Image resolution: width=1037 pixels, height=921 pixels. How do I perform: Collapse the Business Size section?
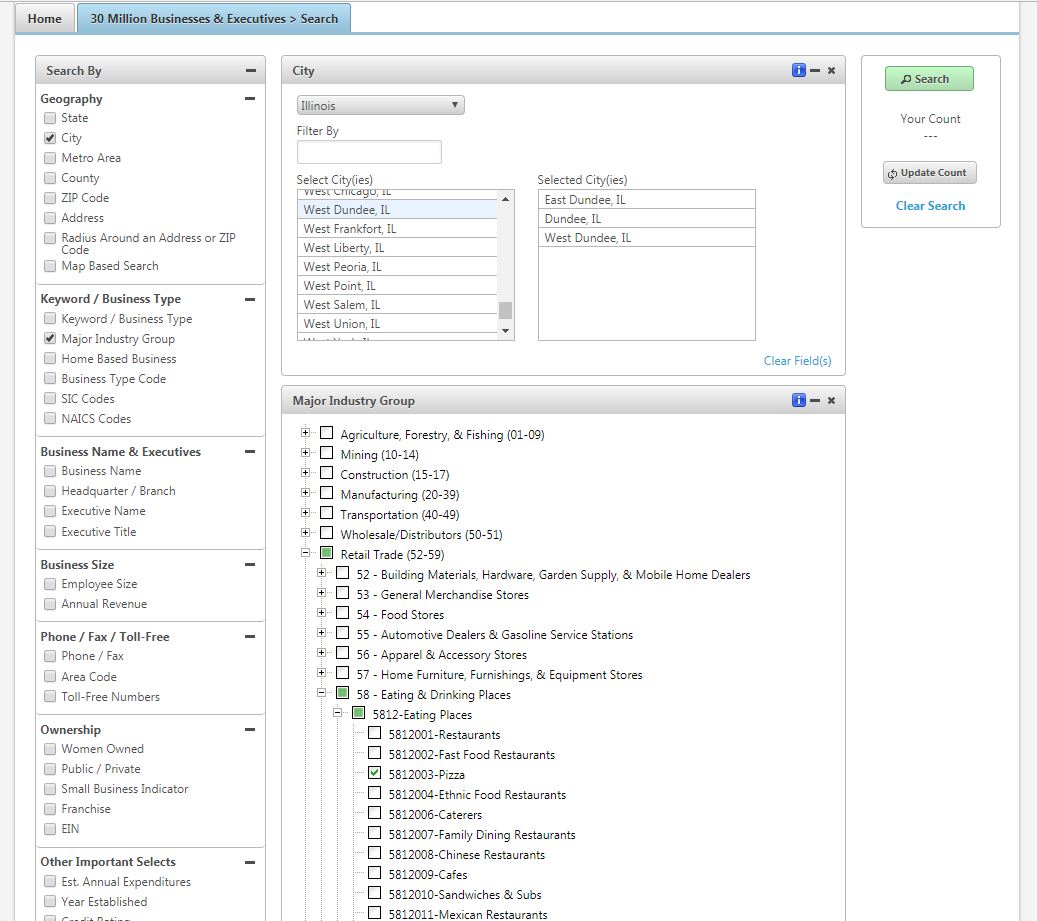click(250, 565)
